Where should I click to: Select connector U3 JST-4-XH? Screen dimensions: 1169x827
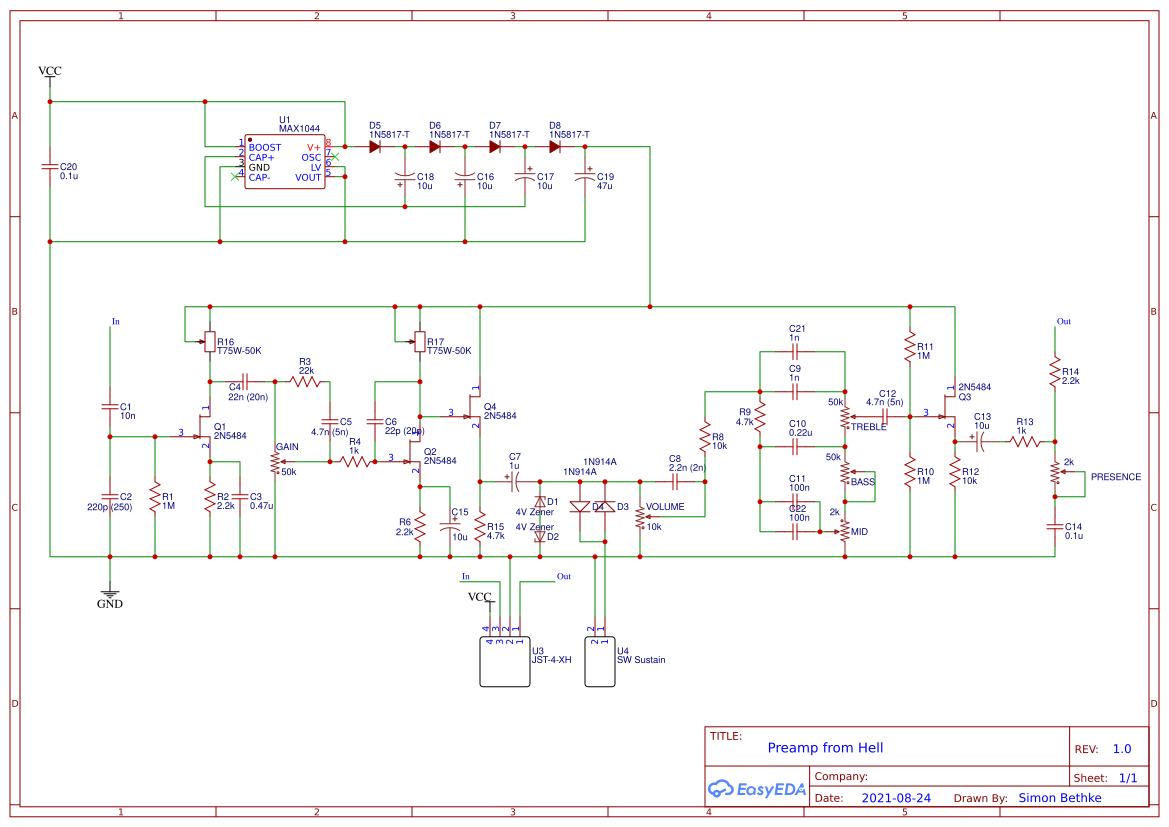coord(505,662)
